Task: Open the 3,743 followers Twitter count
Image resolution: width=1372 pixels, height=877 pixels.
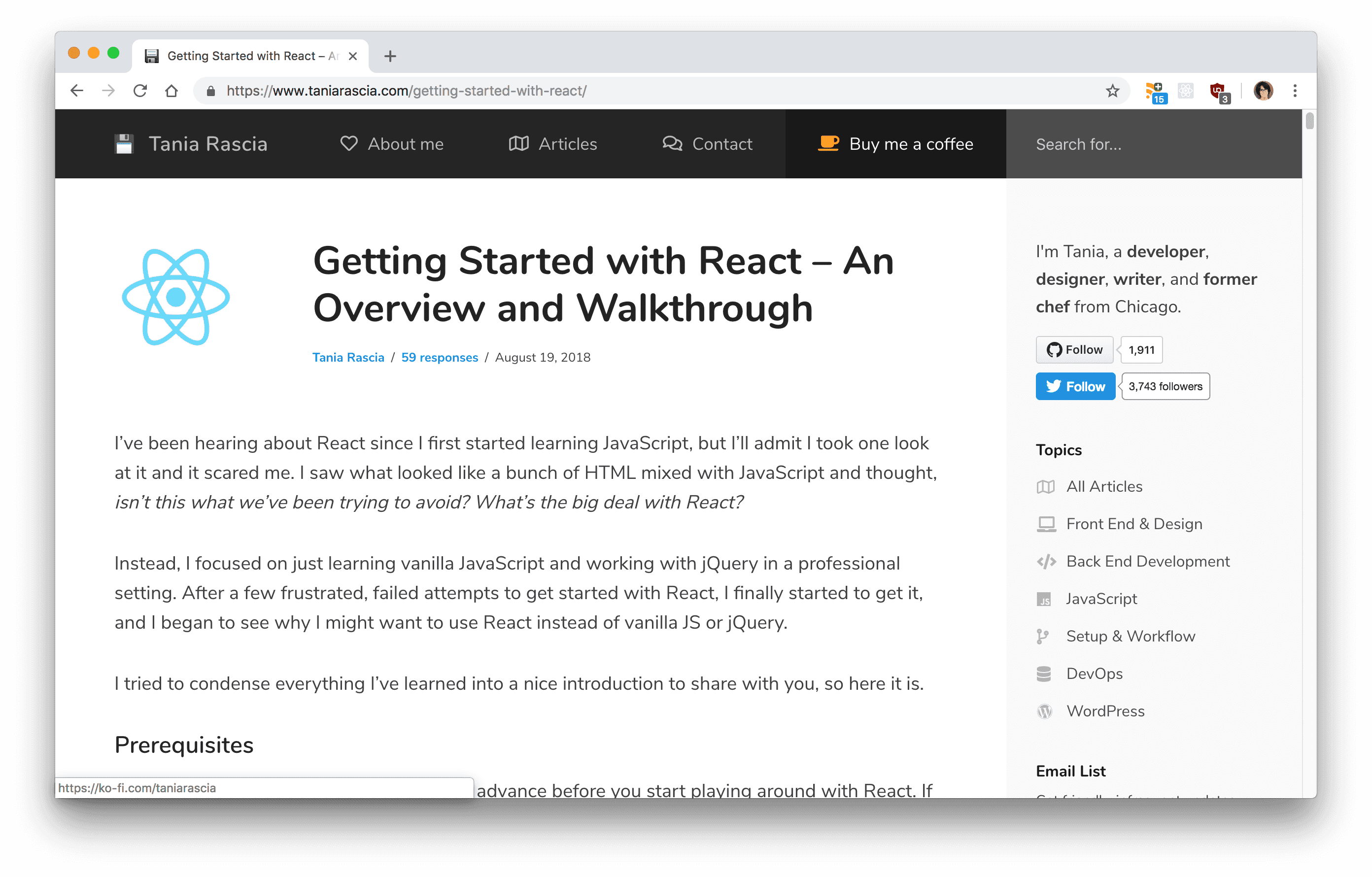Action: [x=1165, y=386]
